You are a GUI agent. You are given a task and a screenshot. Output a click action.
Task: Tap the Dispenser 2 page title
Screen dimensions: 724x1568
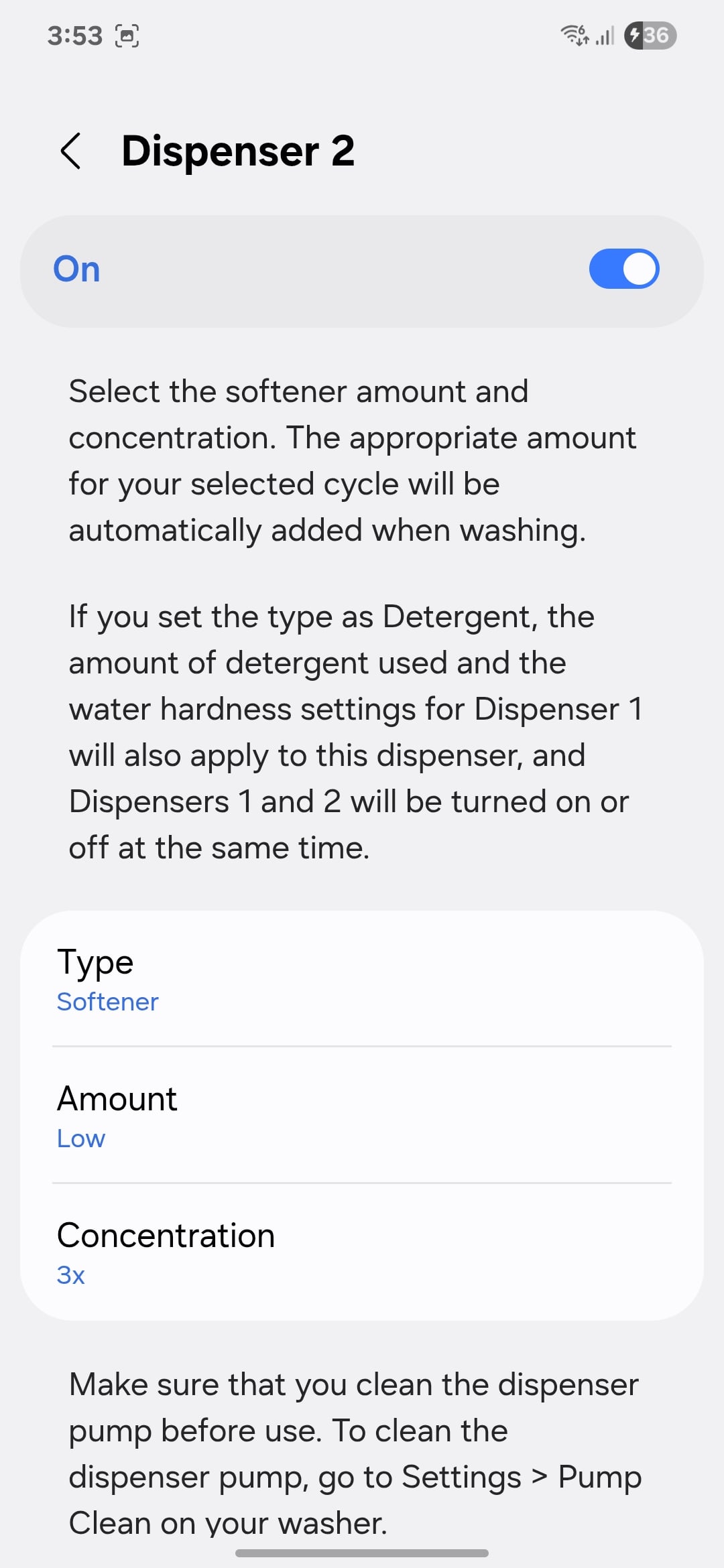tap(238, 151)
